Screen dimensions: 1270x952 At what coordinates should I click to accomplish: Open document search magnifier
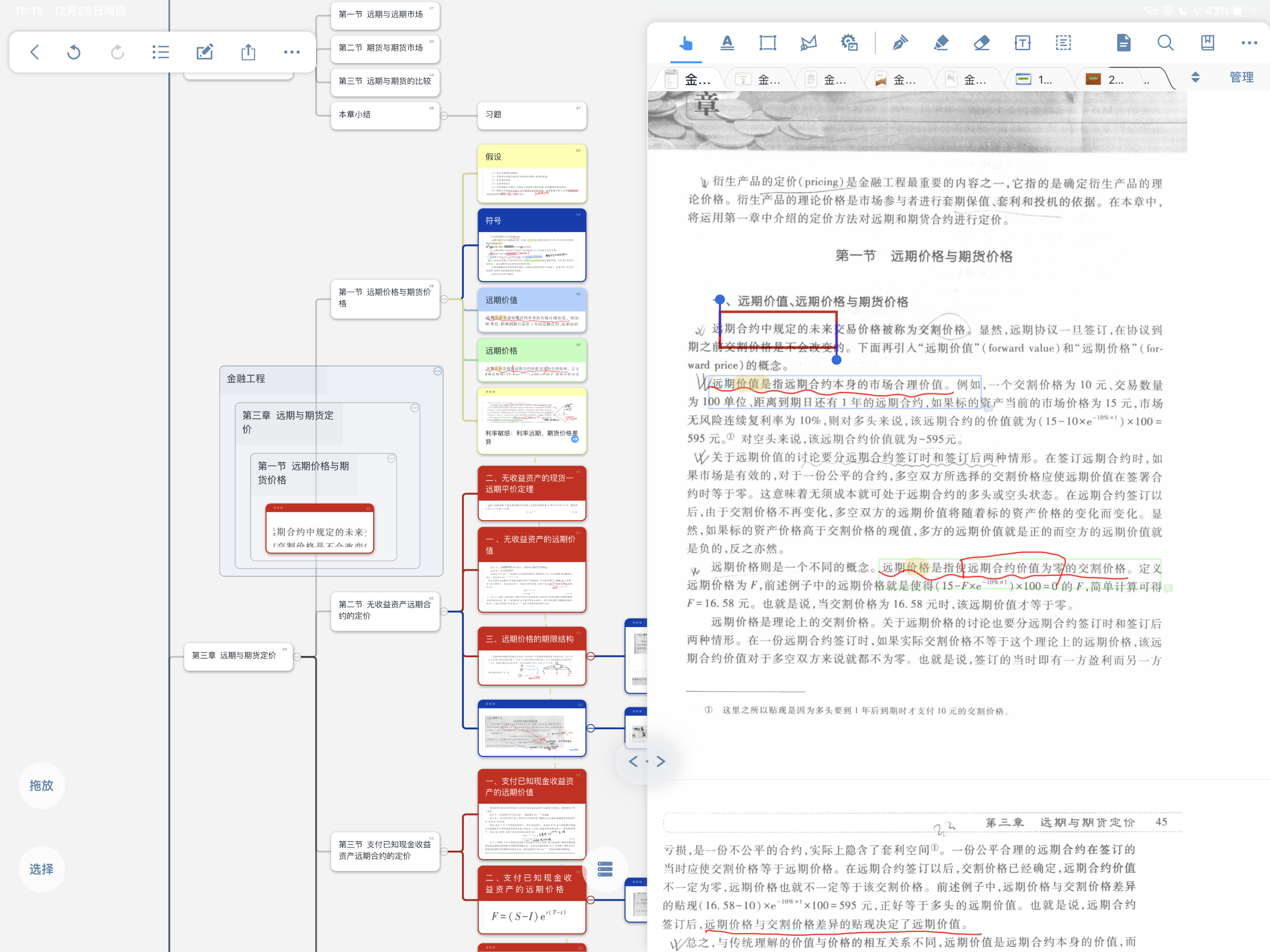pyautogui.click(x=1165, y=43)
